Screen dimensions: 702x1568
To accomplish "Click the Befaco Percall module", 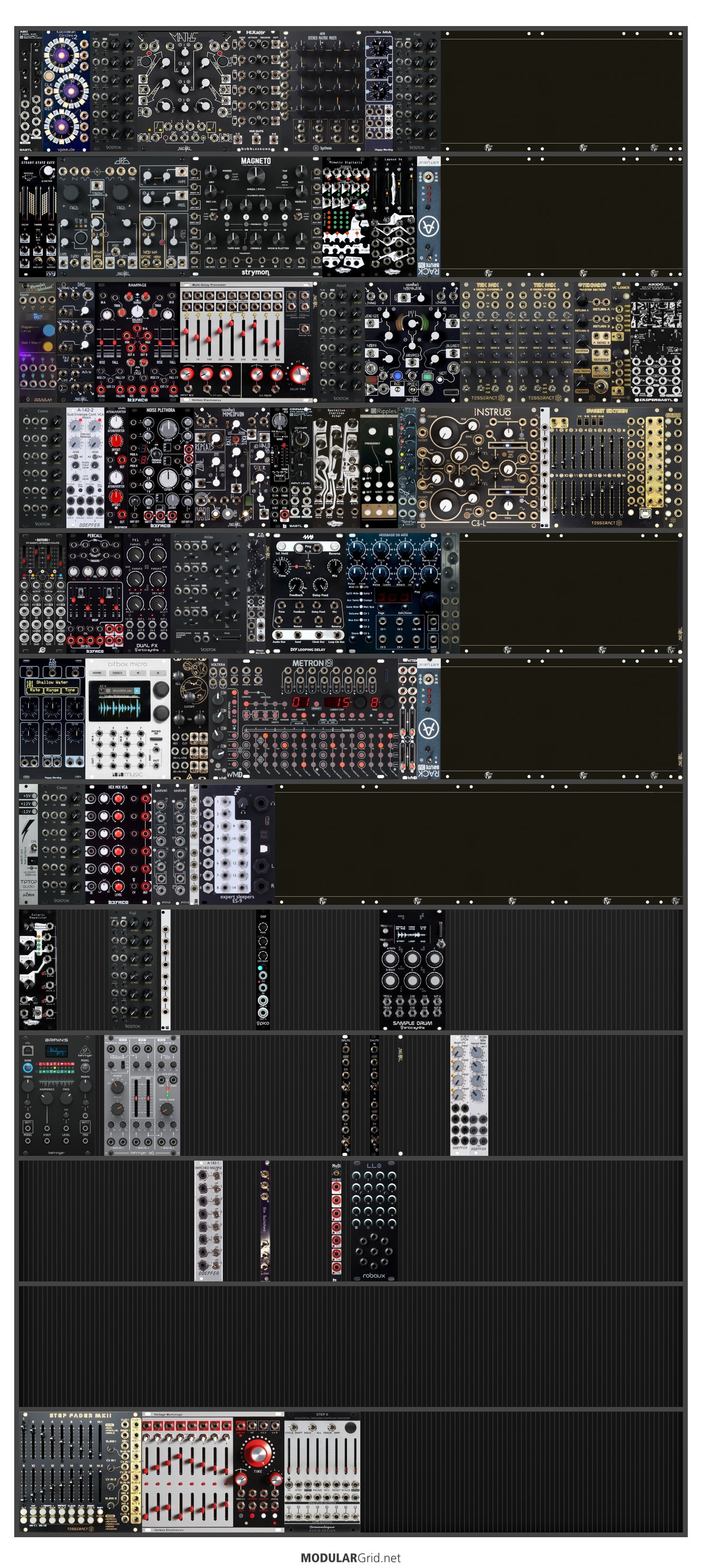I will (x=94, y=594).
